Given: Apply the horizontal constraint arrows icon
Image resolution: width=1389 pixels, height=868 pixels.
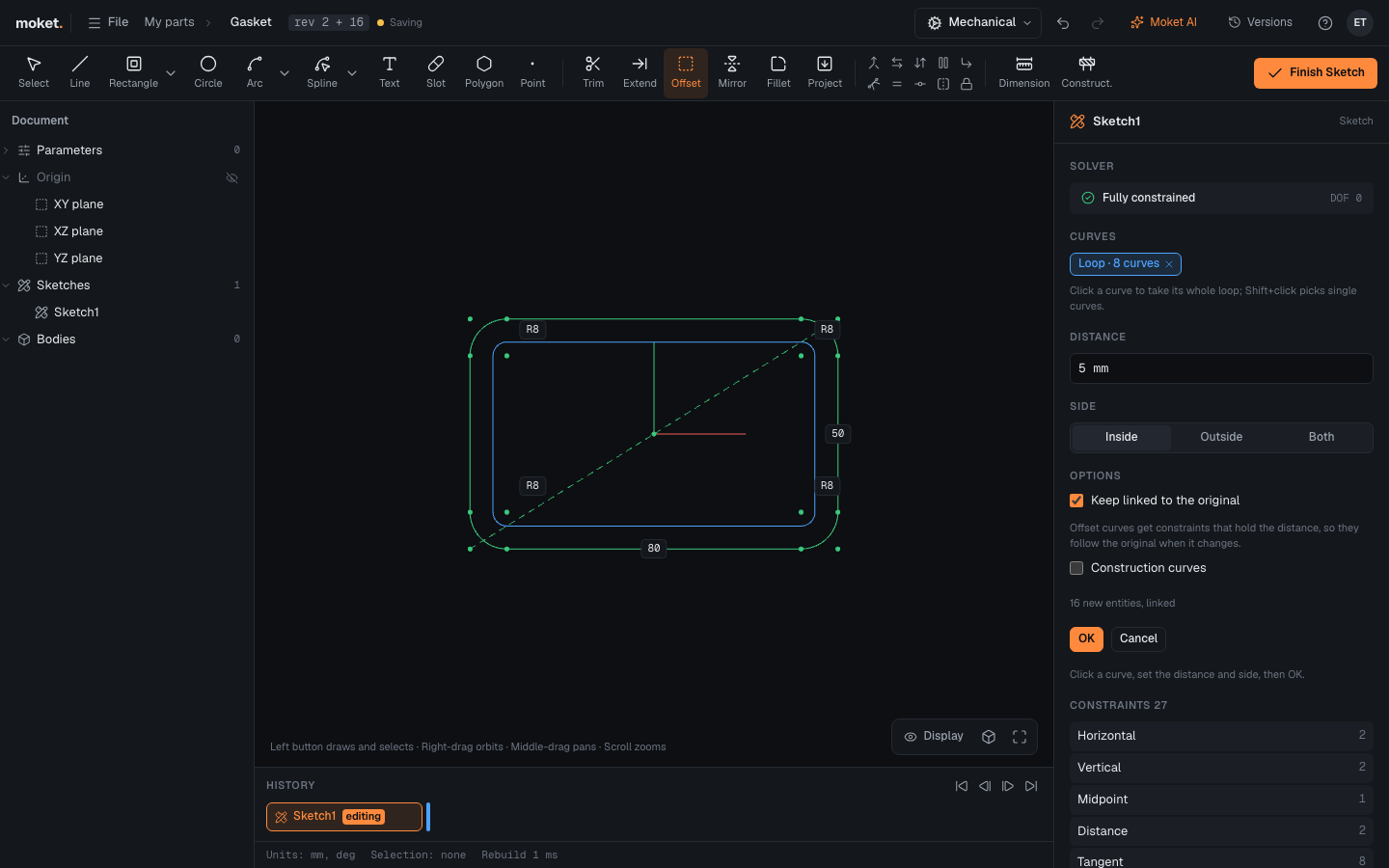Looking at the screenshot, I should (897, 63).
